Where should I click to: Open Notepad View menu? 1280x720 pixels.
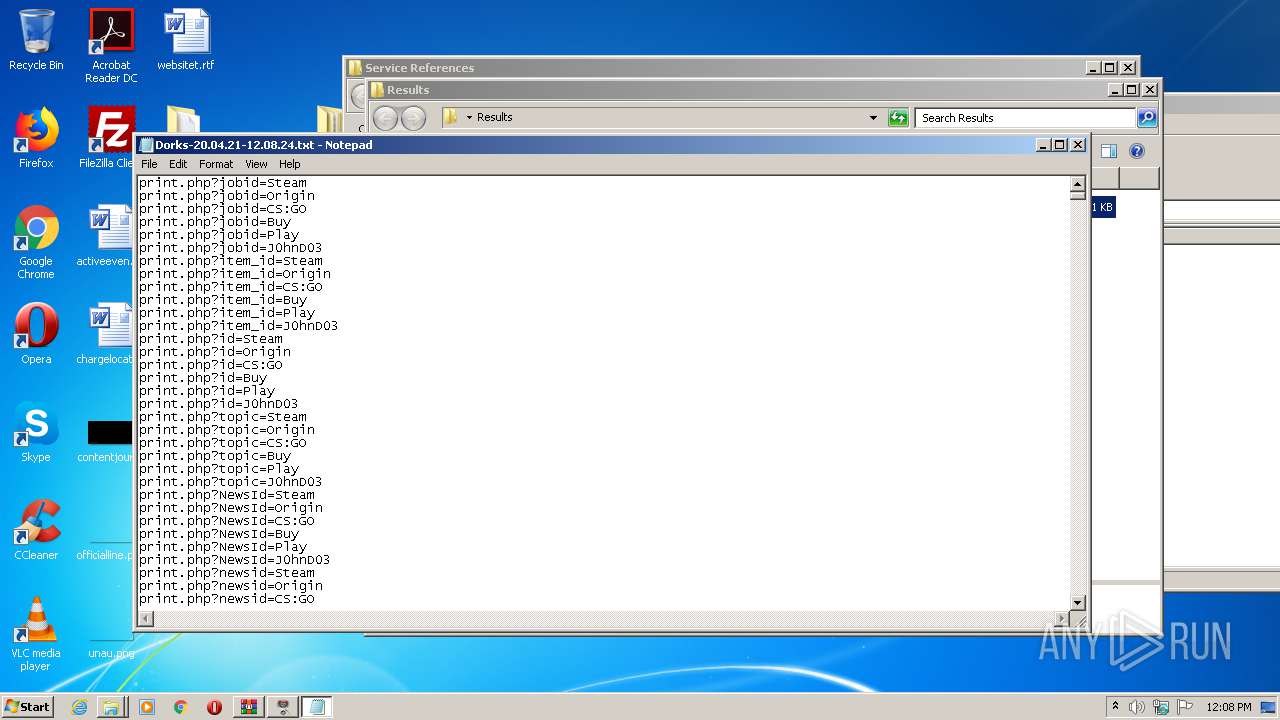(x=256, y=164)
